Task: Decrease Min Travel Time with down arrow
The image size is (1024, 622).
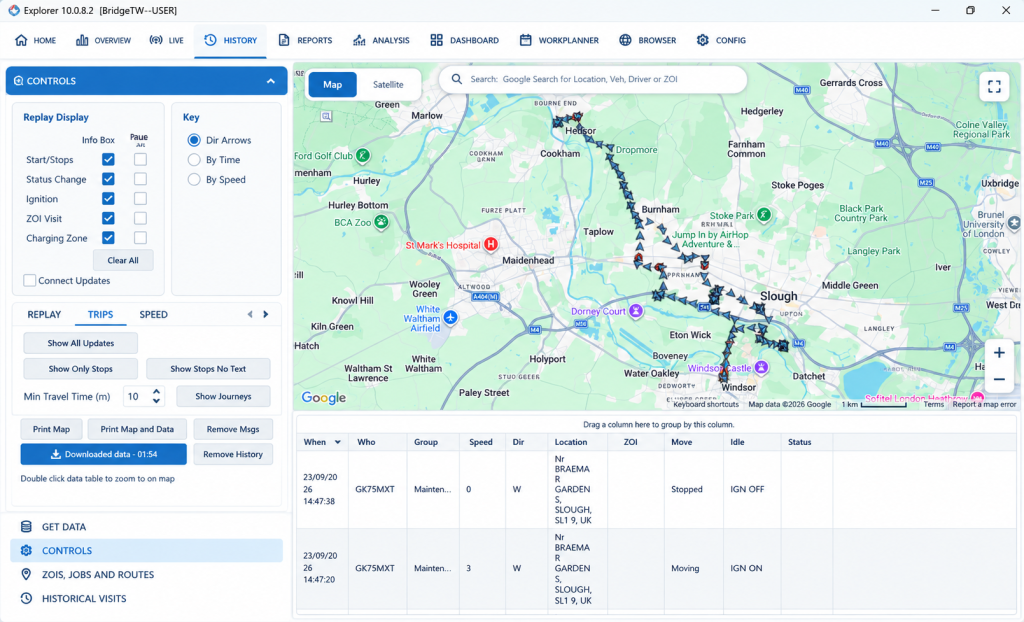Action: pos(156,400)
